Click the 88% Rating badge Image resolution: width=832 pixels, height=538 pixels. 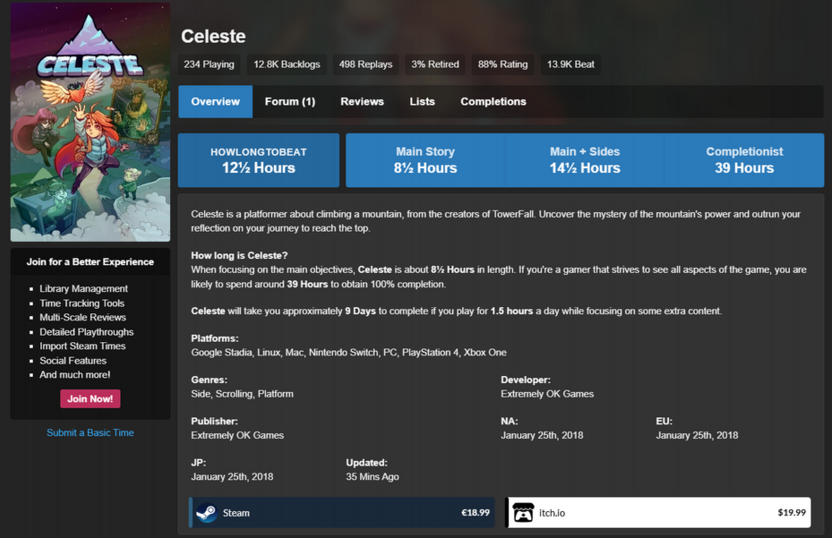pyautogui.click(x=502, y=64)
